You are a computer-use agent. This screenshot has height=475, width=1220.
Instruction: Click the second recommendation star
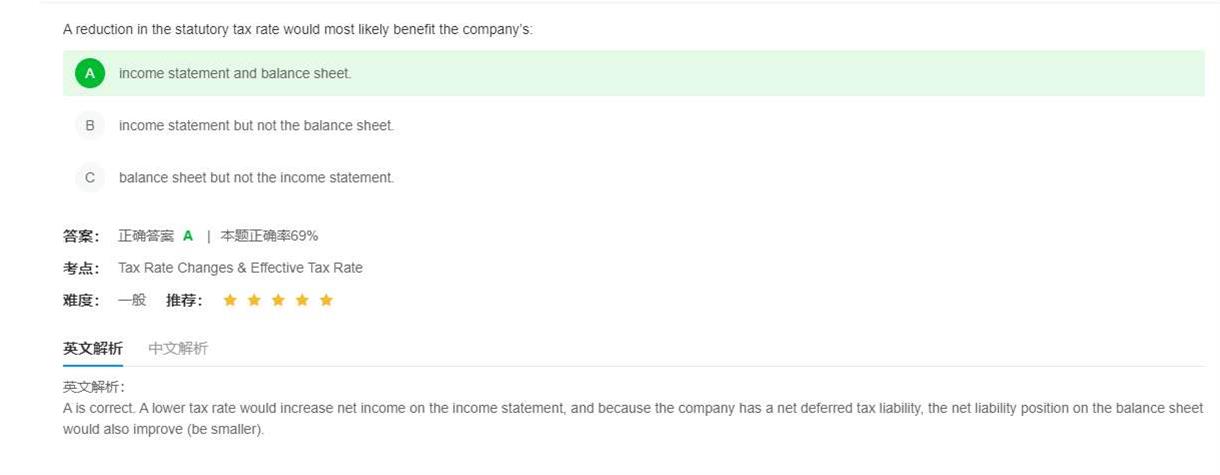tap(254, 300)
